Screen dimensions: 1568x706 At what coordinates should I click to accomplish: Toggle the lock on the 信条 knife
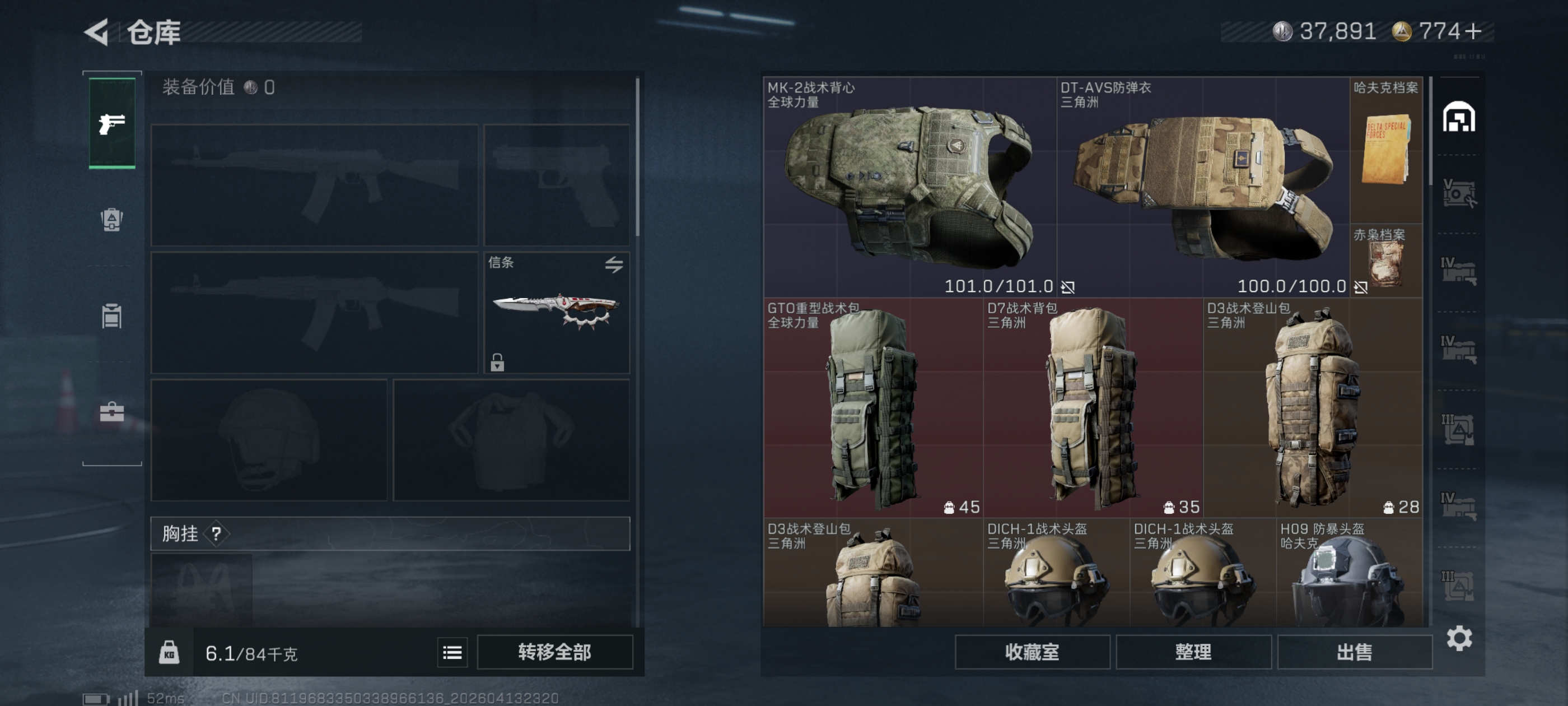(497, 363)
